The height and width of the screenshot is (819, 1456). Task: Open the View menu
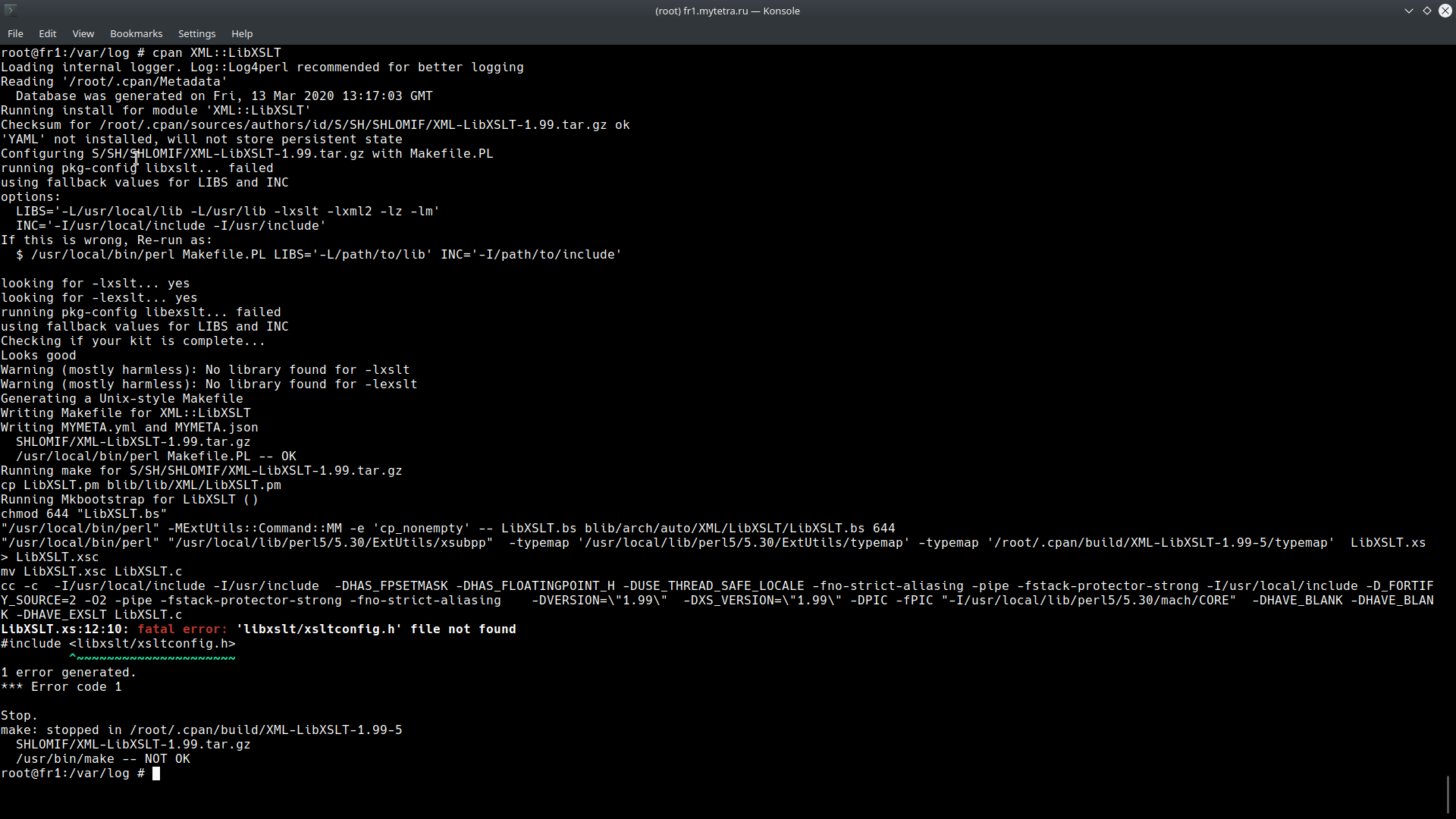pos(83,33)
